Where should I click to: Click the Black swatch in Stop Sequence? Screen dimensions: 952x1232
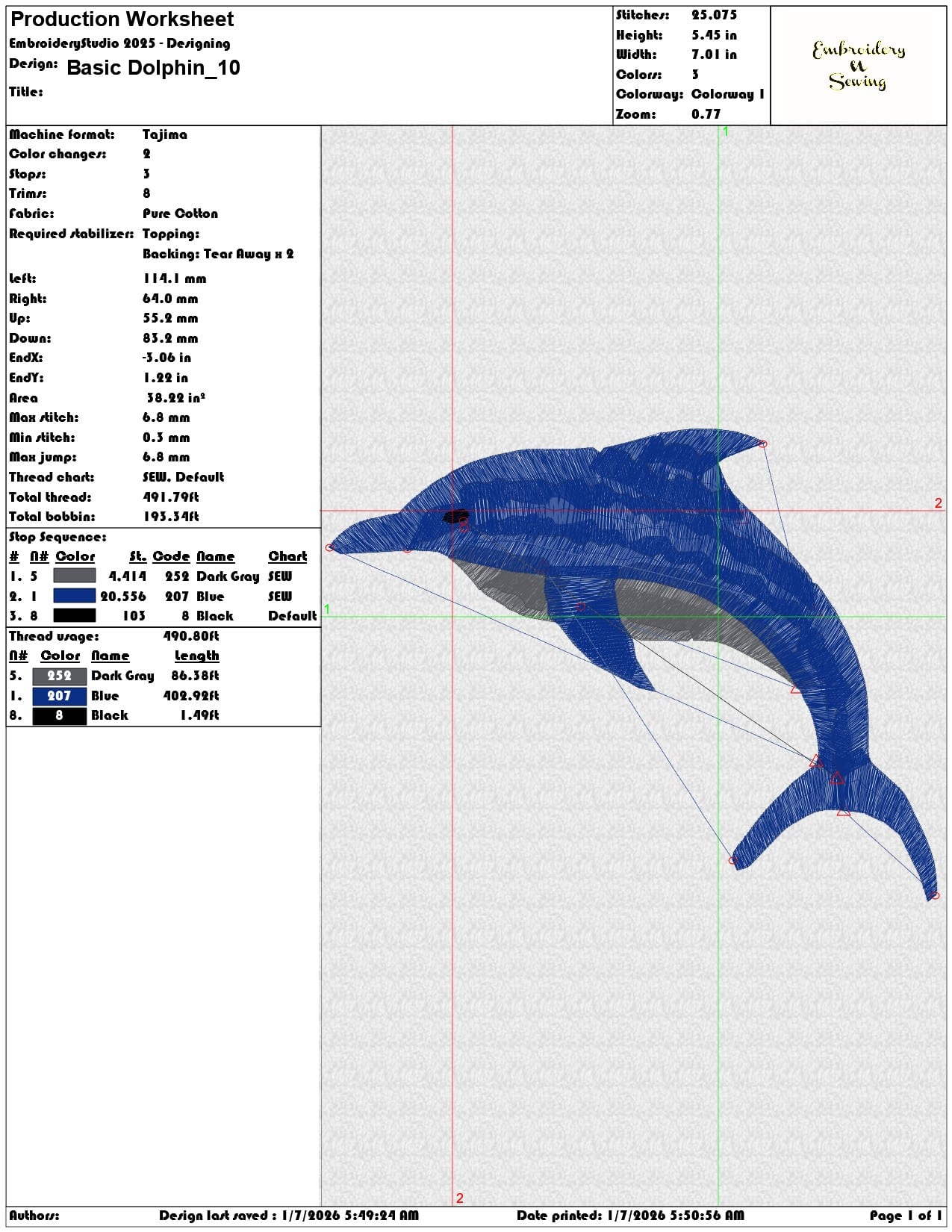point(75,615)
